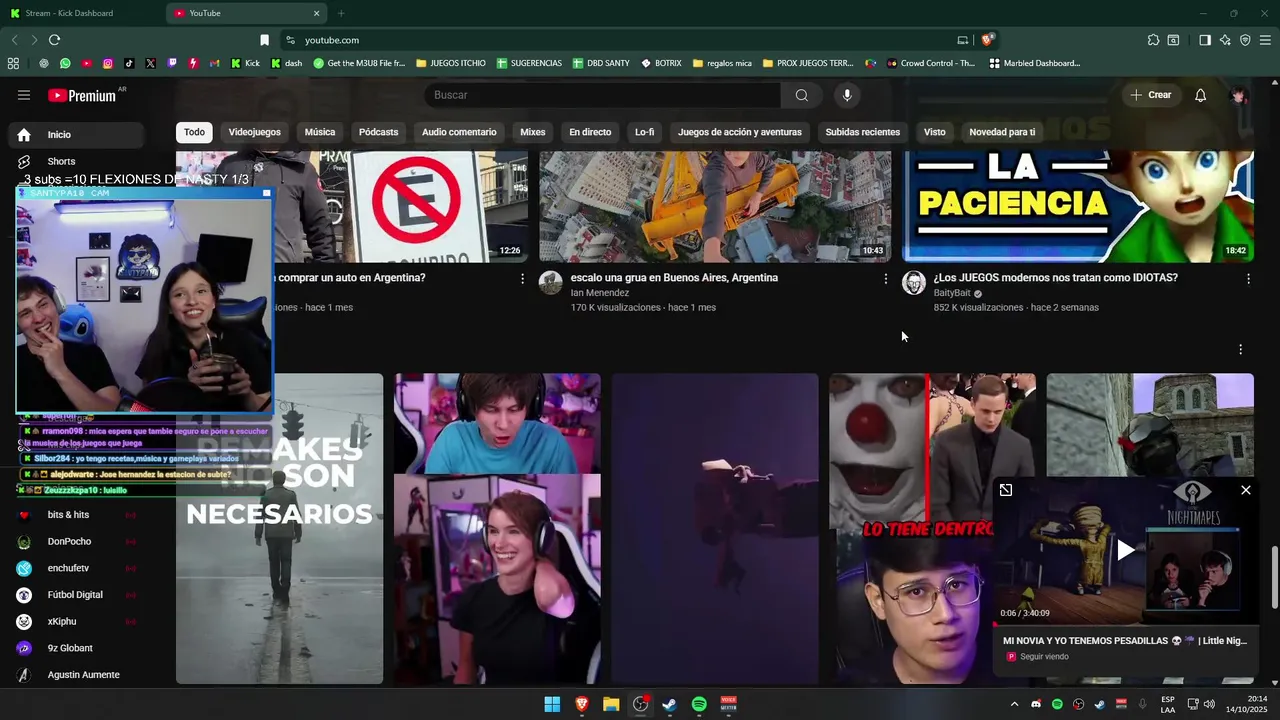Click the YouTube search input field
This screenshot has width=1280, height=720.
(x=603, y=95)
